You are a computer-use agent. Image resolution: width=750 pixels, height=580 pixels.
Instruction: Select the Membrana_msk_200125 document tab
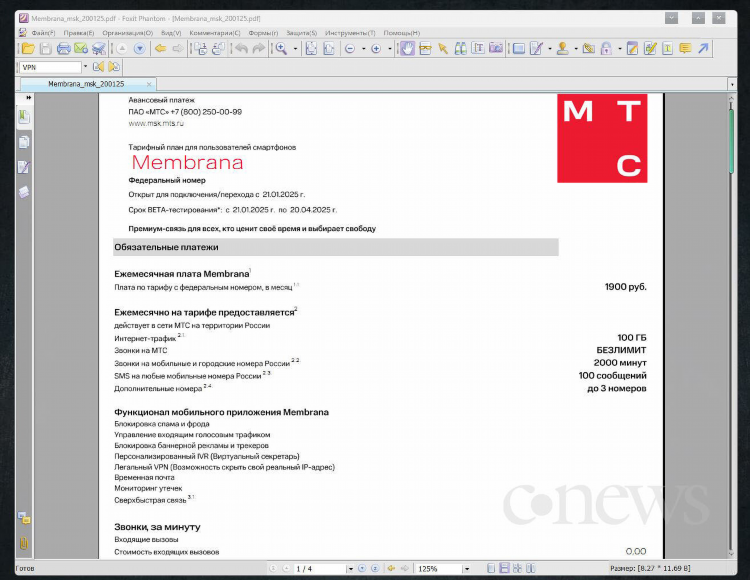tap(86, 84)
